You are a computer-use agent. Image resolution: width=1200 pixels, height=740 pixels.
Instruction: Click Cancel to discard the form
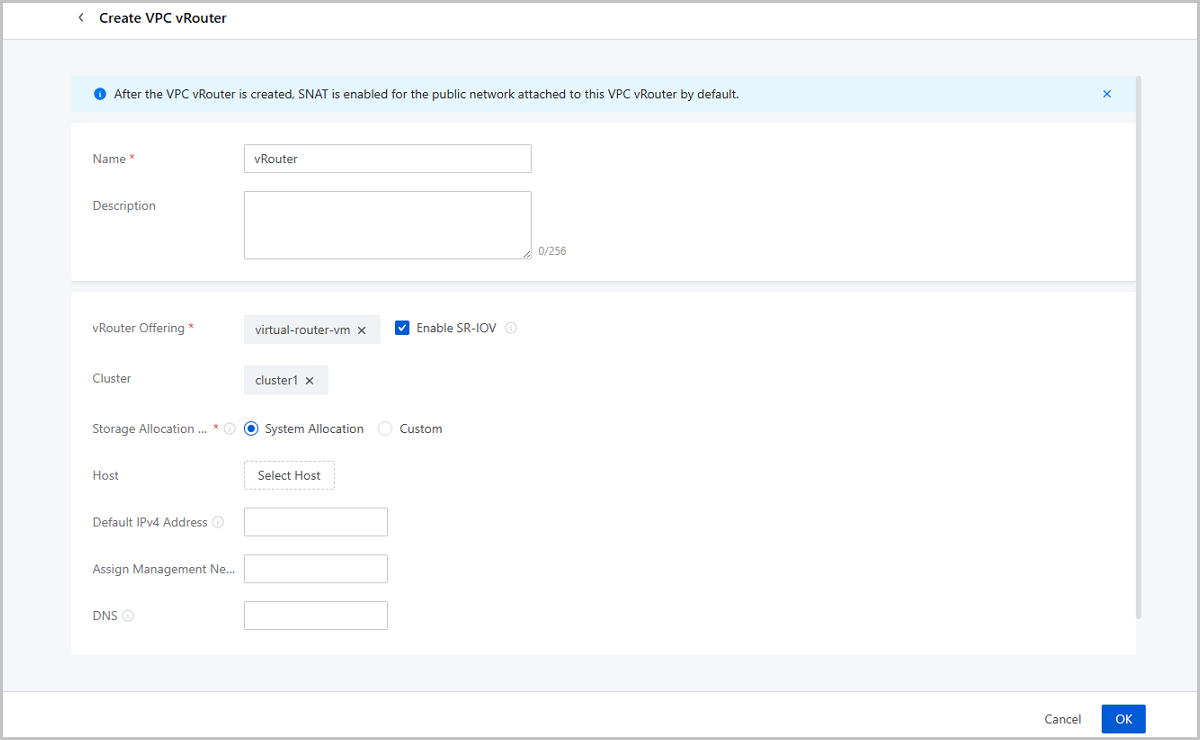pos(1062,719)
